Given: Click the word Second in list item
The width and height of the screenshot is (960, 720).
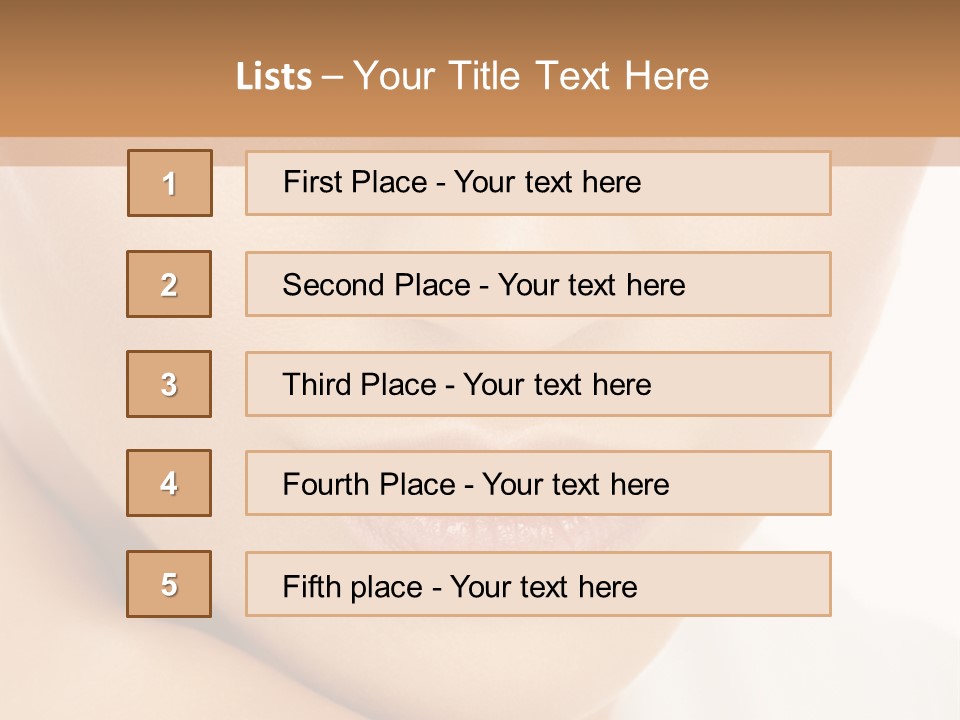Looking at the screenshot, I should (333, 285).
